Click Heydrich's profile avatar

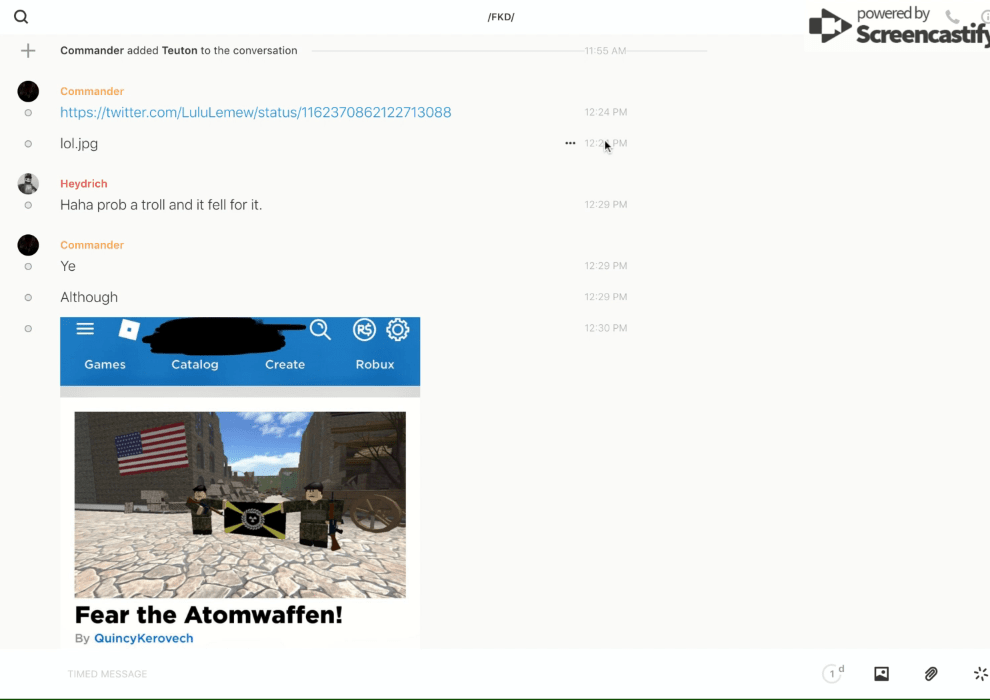click(28, 184)
